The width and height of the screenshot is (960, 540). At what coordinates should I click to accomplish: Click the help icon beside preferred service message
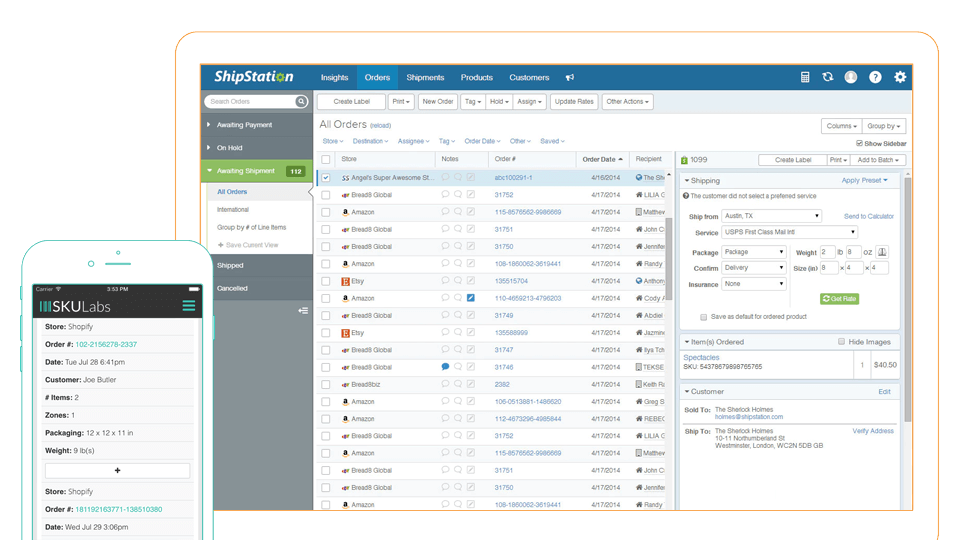click(686, 196)
